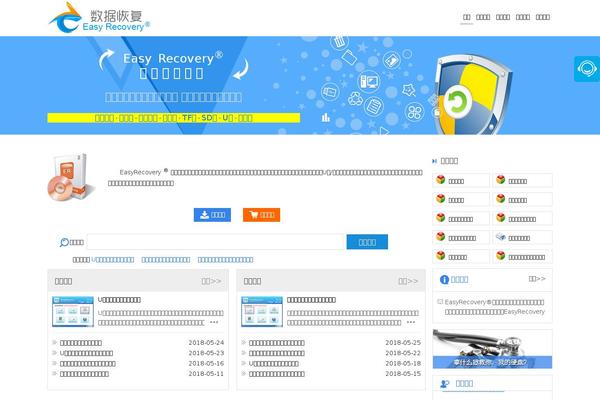Image resolution: width=600 pixels, height=400 pixels.
Task: Open hot-search link starting with letter U
Action: (112, 260)
